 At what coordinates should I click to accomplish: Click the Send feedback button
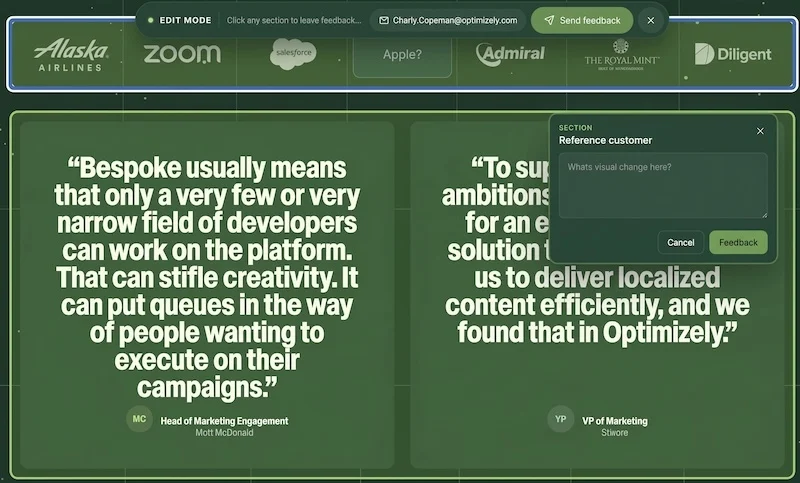pos(582,20)
